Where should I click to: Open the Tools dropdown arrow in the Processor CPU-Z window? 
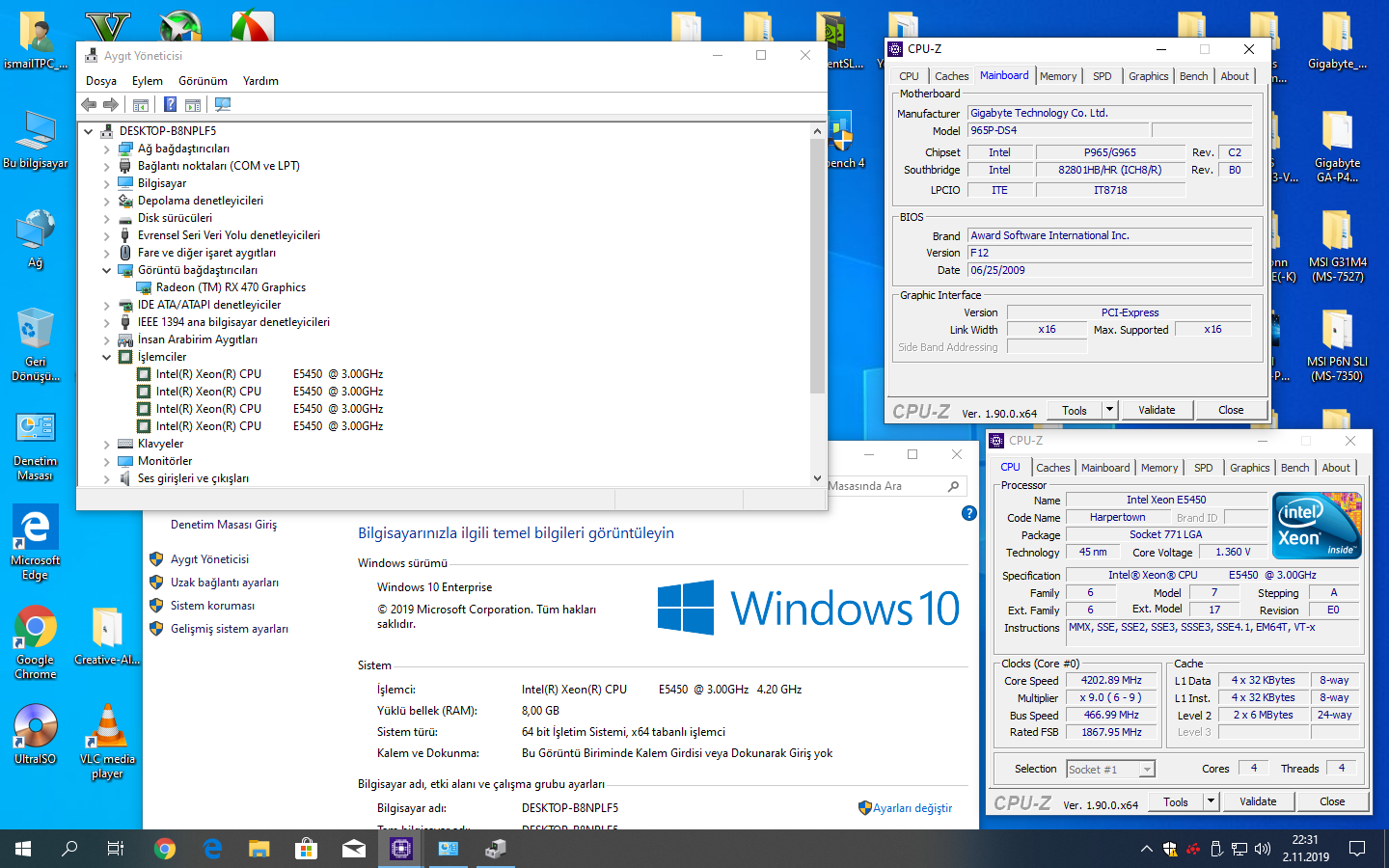pos(1211,801)
